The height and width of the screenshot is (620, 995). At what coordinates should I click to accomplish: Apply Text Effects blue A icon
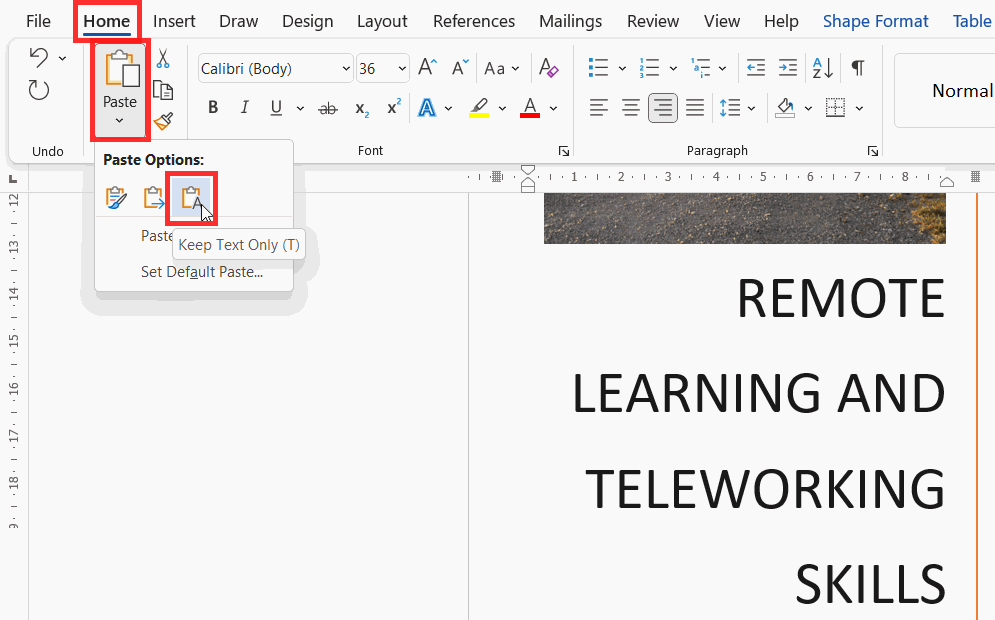click(427, 108)
